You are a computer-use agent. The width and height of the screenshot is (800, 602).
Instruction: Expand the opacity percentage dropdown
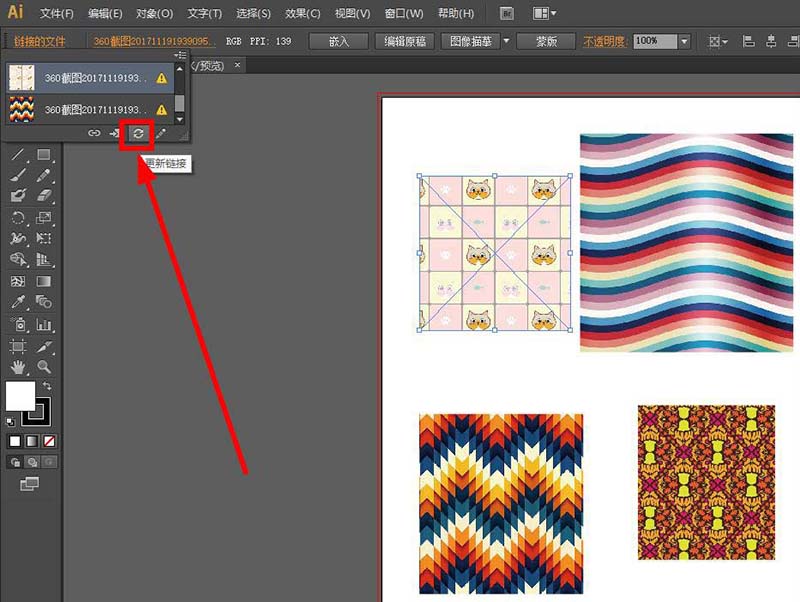tap(684, 42)
